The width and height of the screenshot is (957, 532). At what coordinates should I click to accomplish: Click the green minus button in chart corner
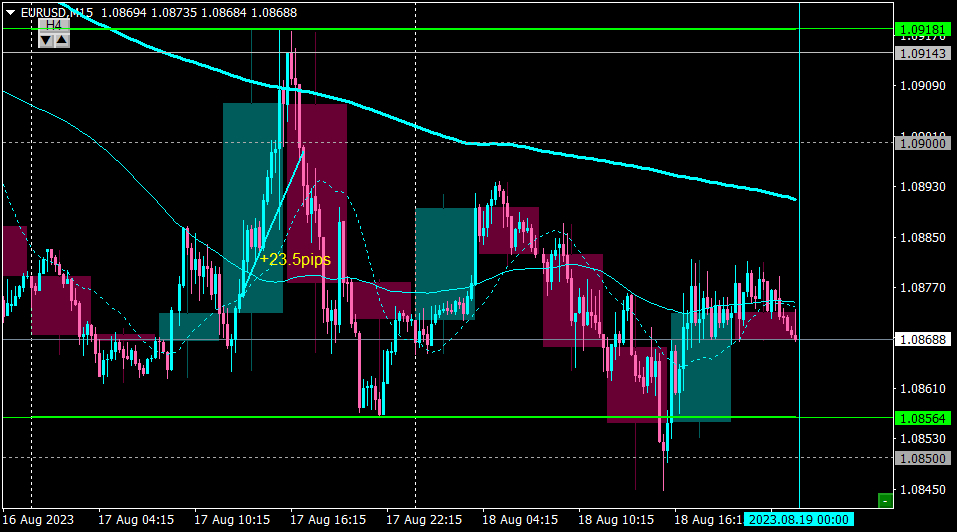click(885, 501)
